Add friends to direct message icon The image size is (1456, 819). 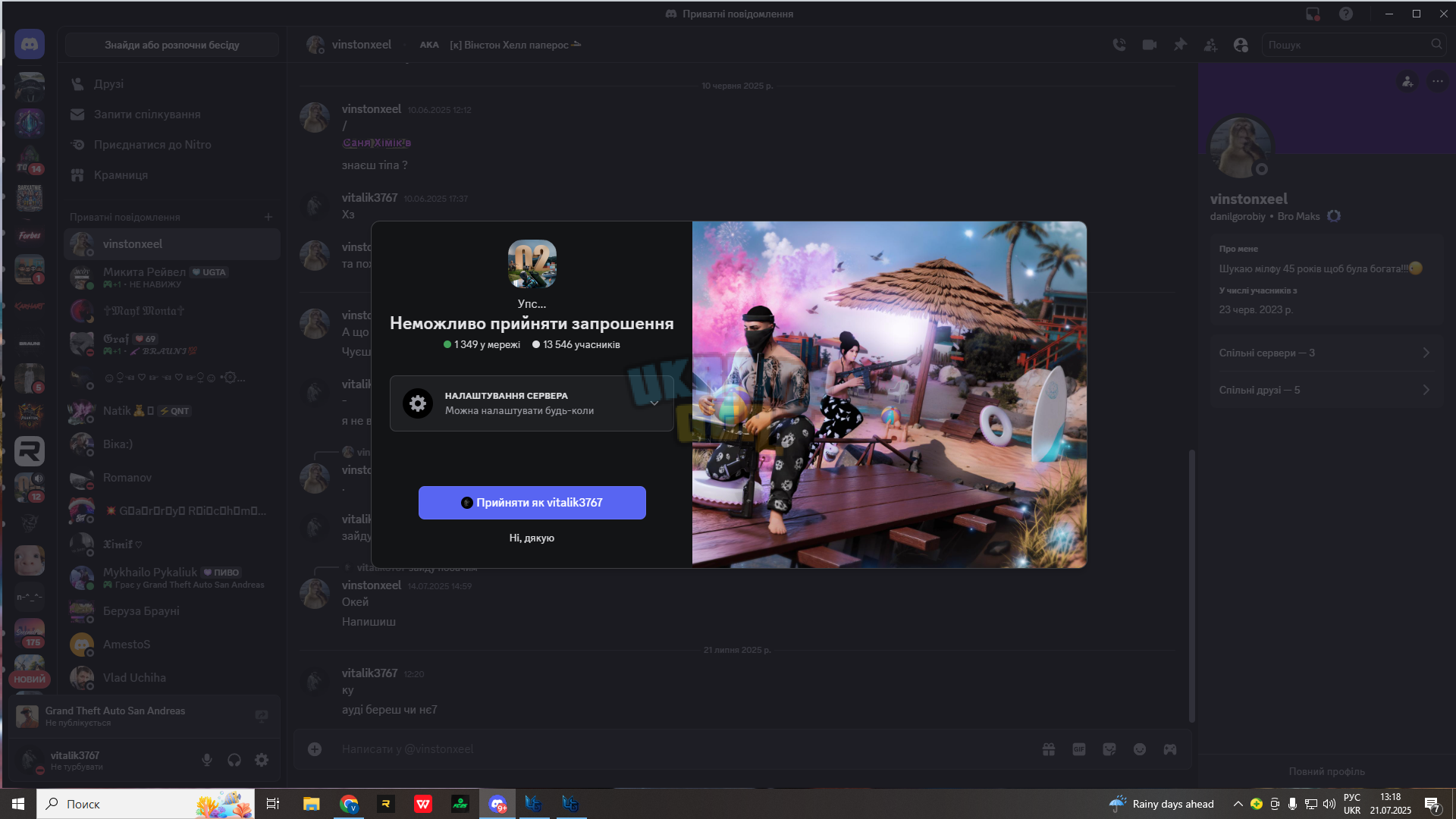coord(1210,45)
